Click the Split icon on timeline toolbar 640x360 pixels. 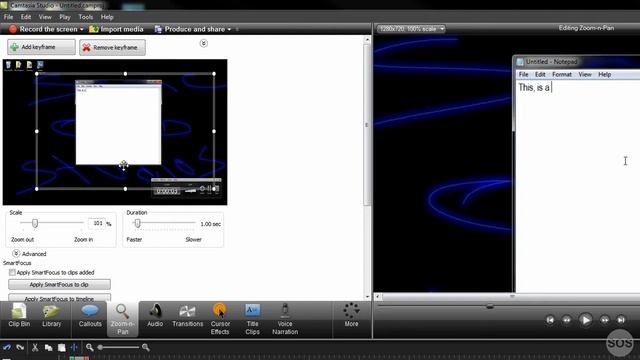(x=74, y=347)
